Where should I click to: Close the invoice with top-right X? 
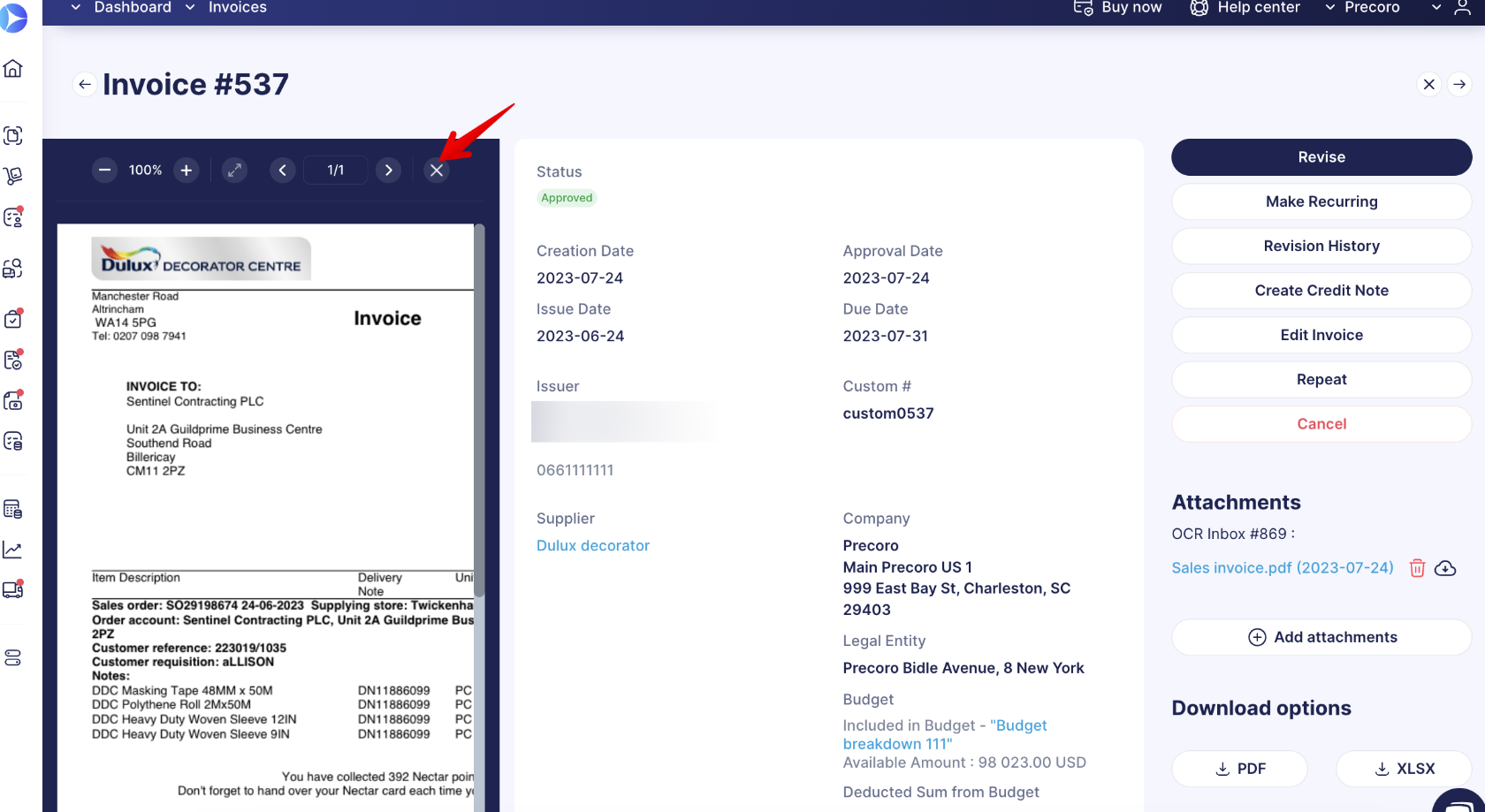1429,84
